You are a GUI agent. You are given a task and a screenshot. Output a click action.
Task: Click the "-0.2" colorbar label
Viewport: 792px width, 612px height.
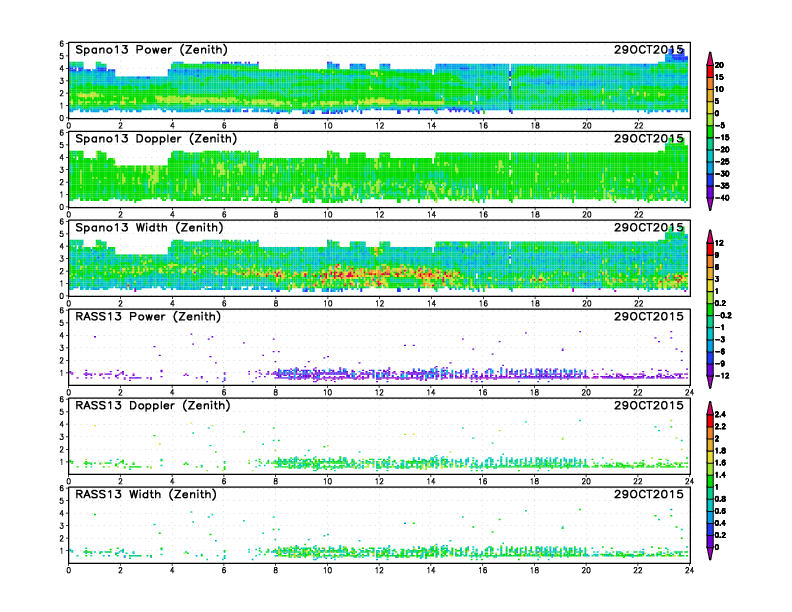(723, 315)
